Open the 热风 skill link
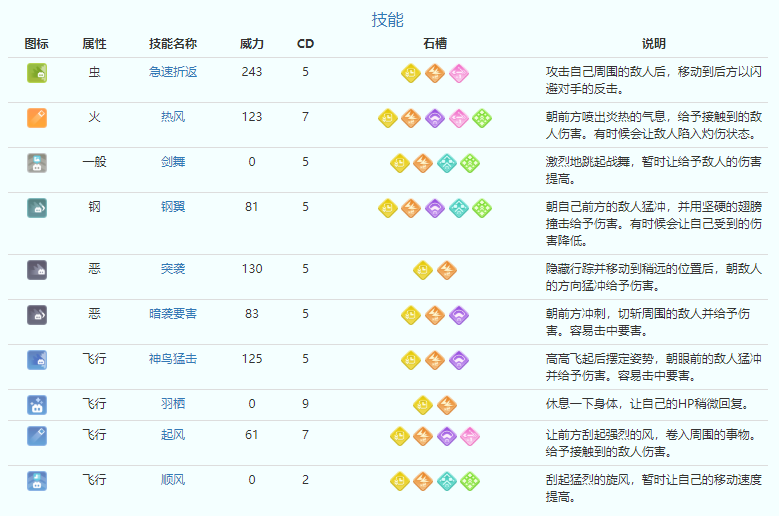This screenshot has width=779, height=516. [173, 117]
